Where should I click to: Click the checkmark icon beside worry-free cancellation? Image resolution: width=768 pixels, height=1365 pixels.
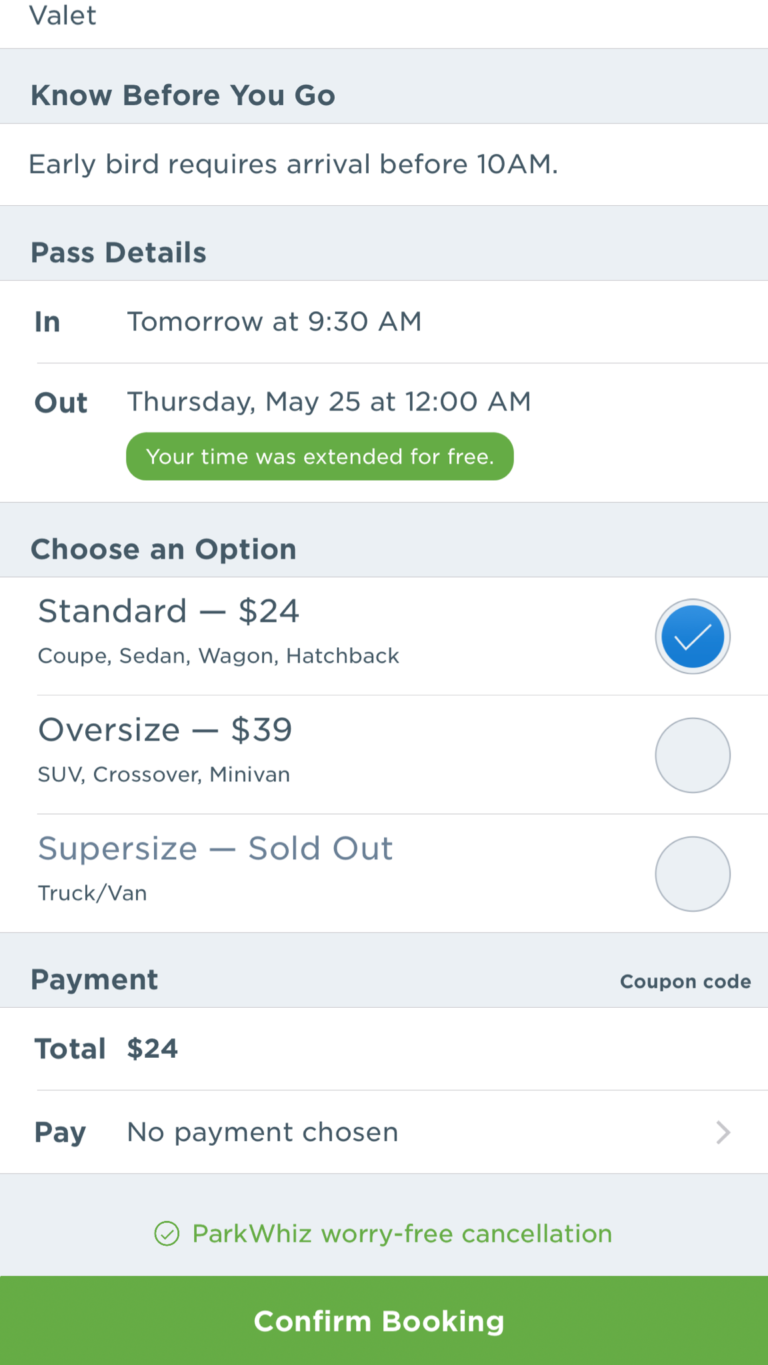(x=167, y=1233)
